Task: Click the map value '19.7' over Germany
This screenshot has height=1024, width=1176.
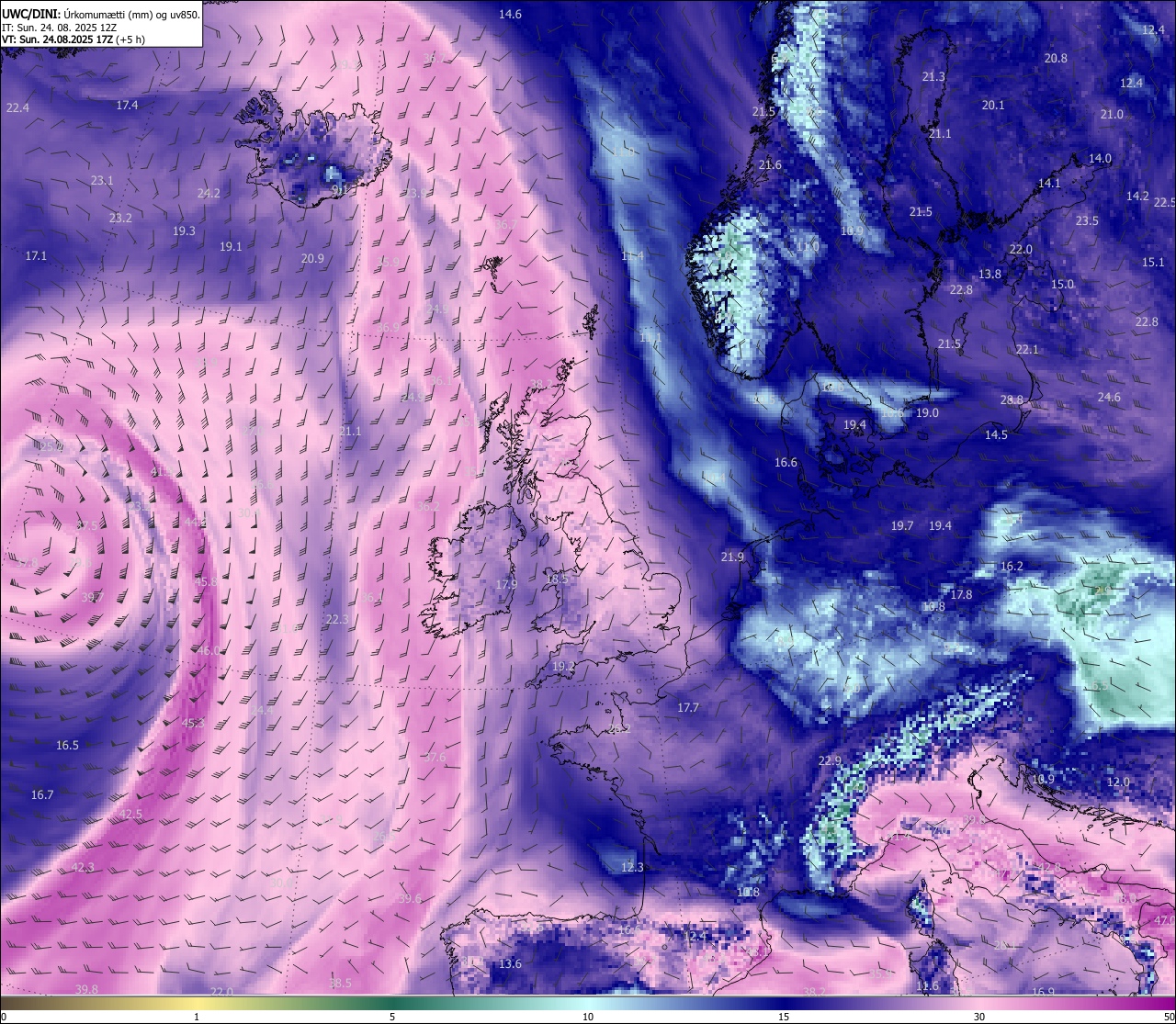Action: point(902,526)
